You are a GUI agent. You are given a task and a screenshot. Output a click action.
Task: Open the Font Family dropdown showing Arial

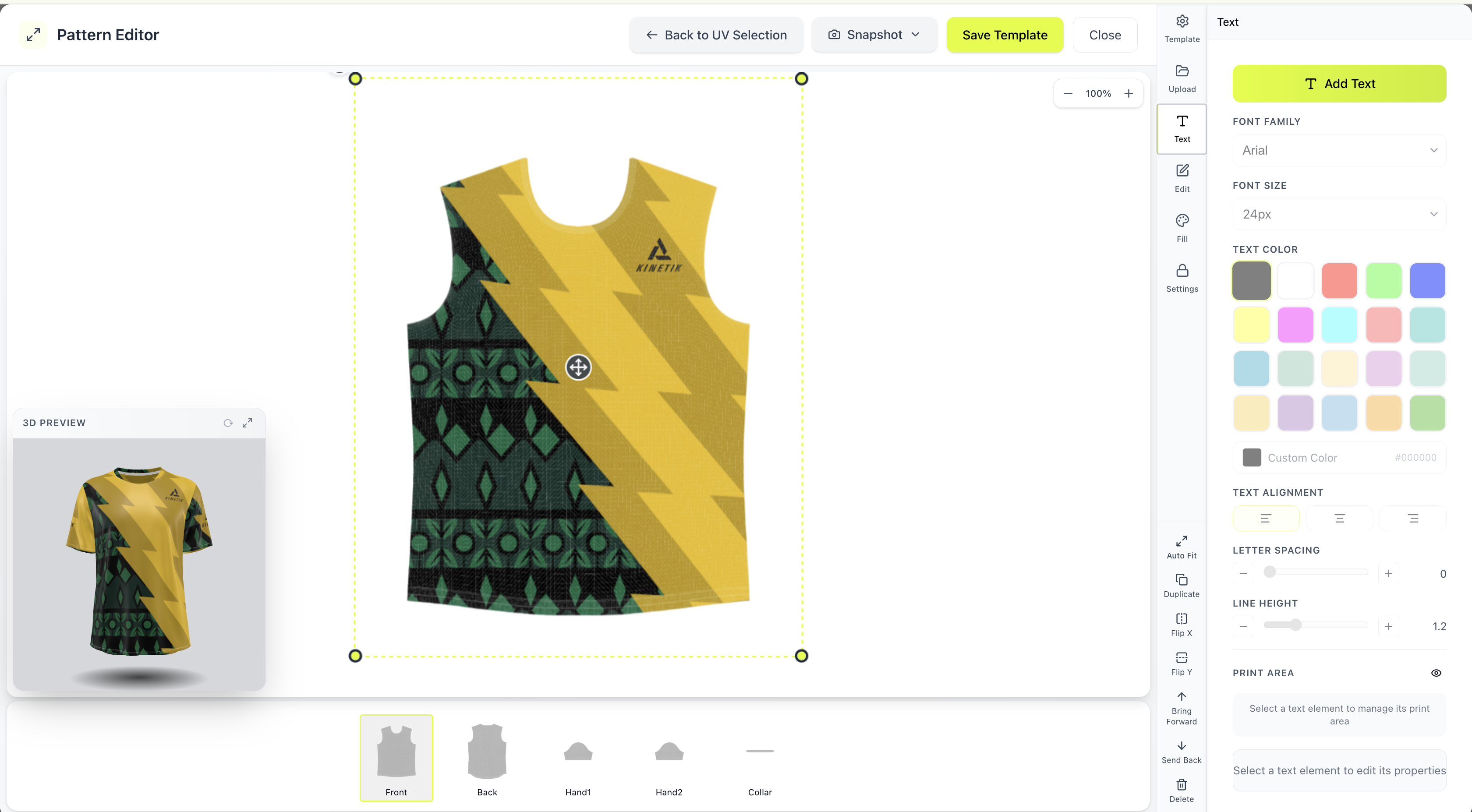tap(1339, 150)
